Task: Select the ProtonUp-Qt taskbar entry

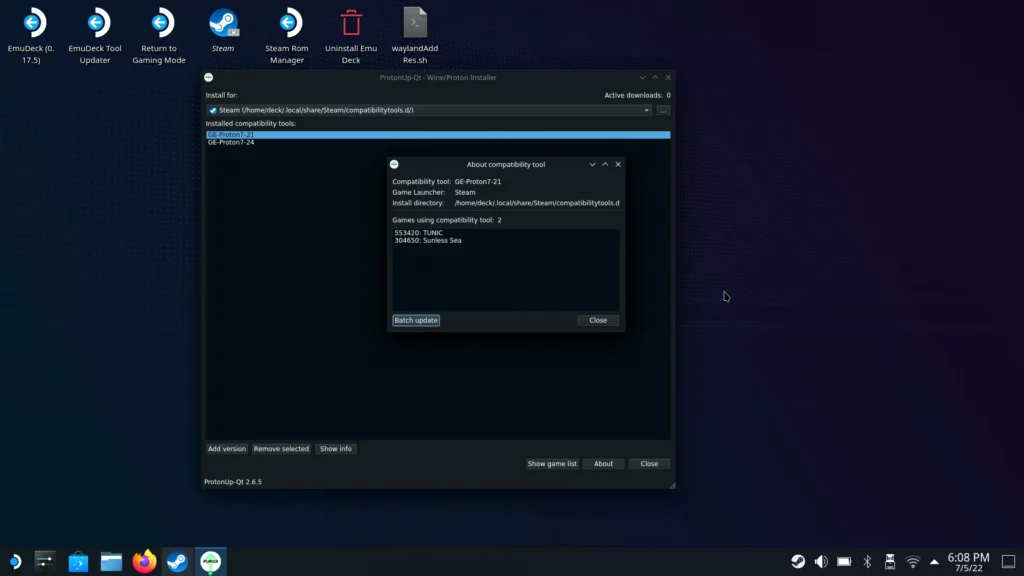Action: (x=210, y=562)
